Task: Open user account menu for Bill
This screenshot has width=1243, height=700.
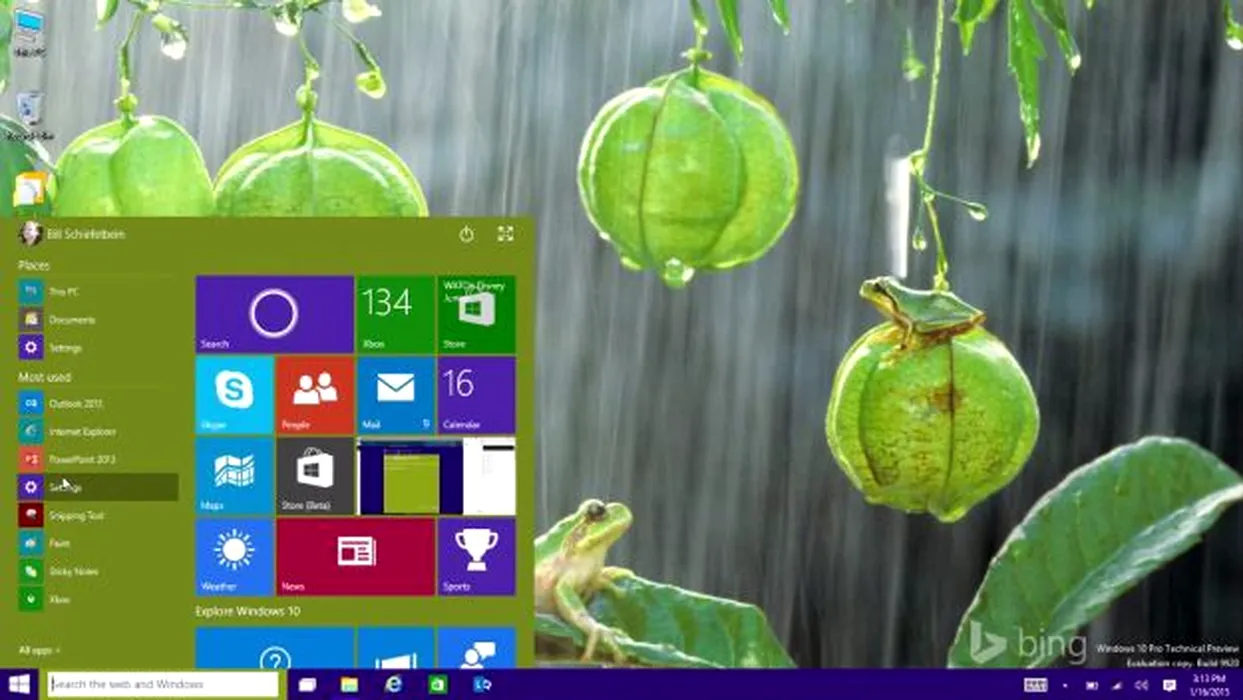Action: 72,234
